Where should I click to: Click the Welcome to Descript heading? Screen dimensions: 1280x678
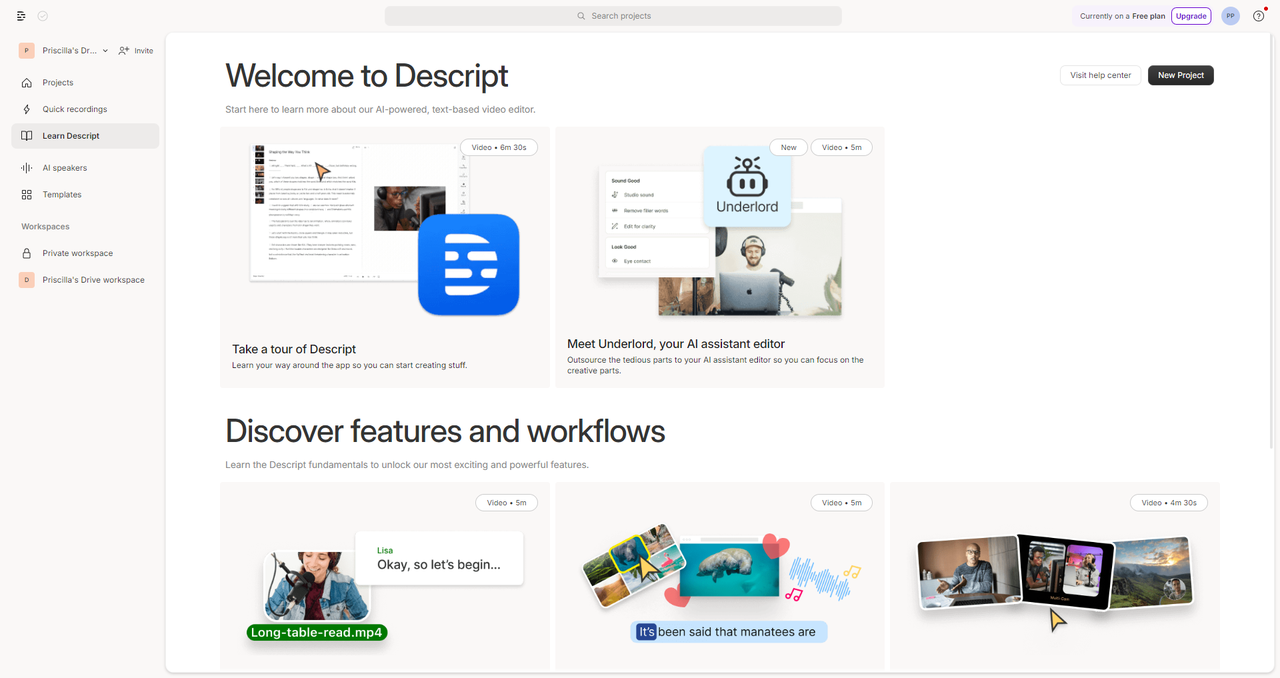click(367, 76)
